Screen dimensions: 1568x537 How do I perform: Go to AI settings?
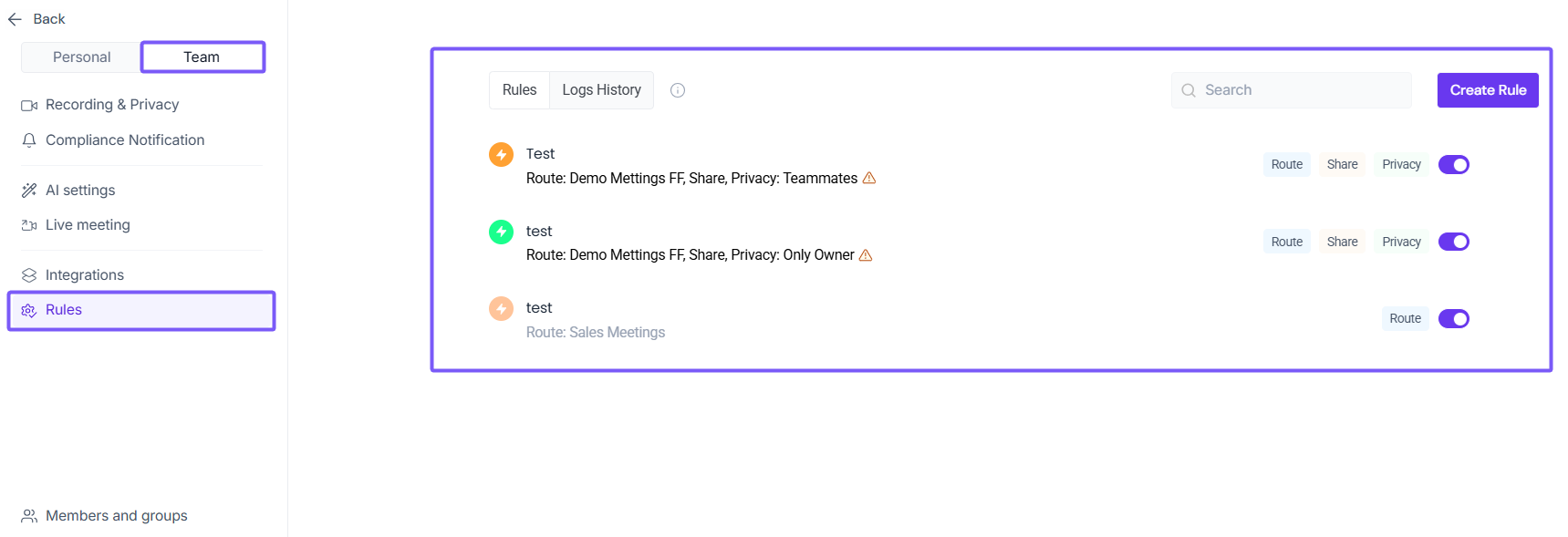pos(80,191)
